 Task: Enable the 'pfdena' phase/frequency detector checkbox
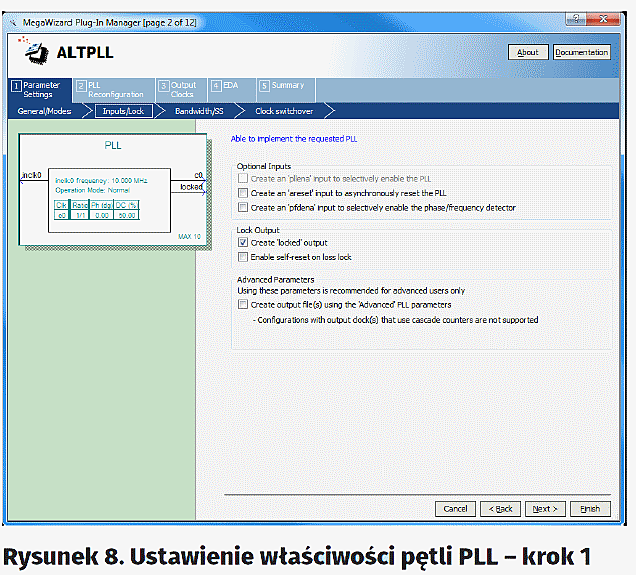click(x=242, y=207)
